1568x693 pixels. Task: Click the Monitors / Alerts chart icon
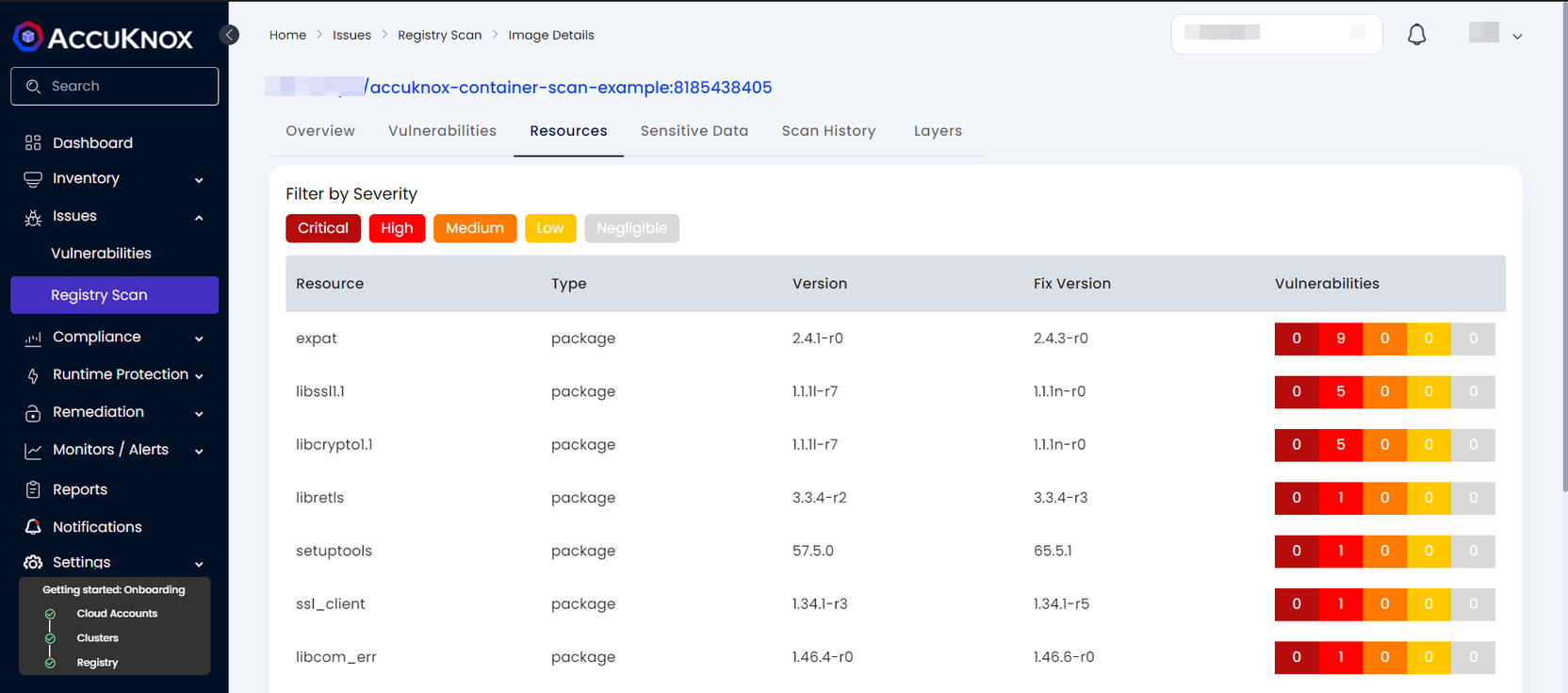(33, 451)
